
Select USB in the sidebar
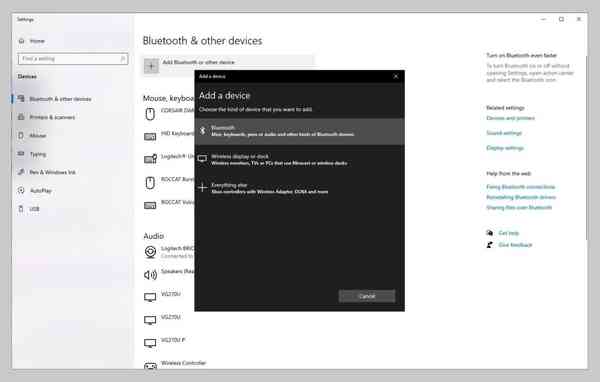(x=34, y=209)
